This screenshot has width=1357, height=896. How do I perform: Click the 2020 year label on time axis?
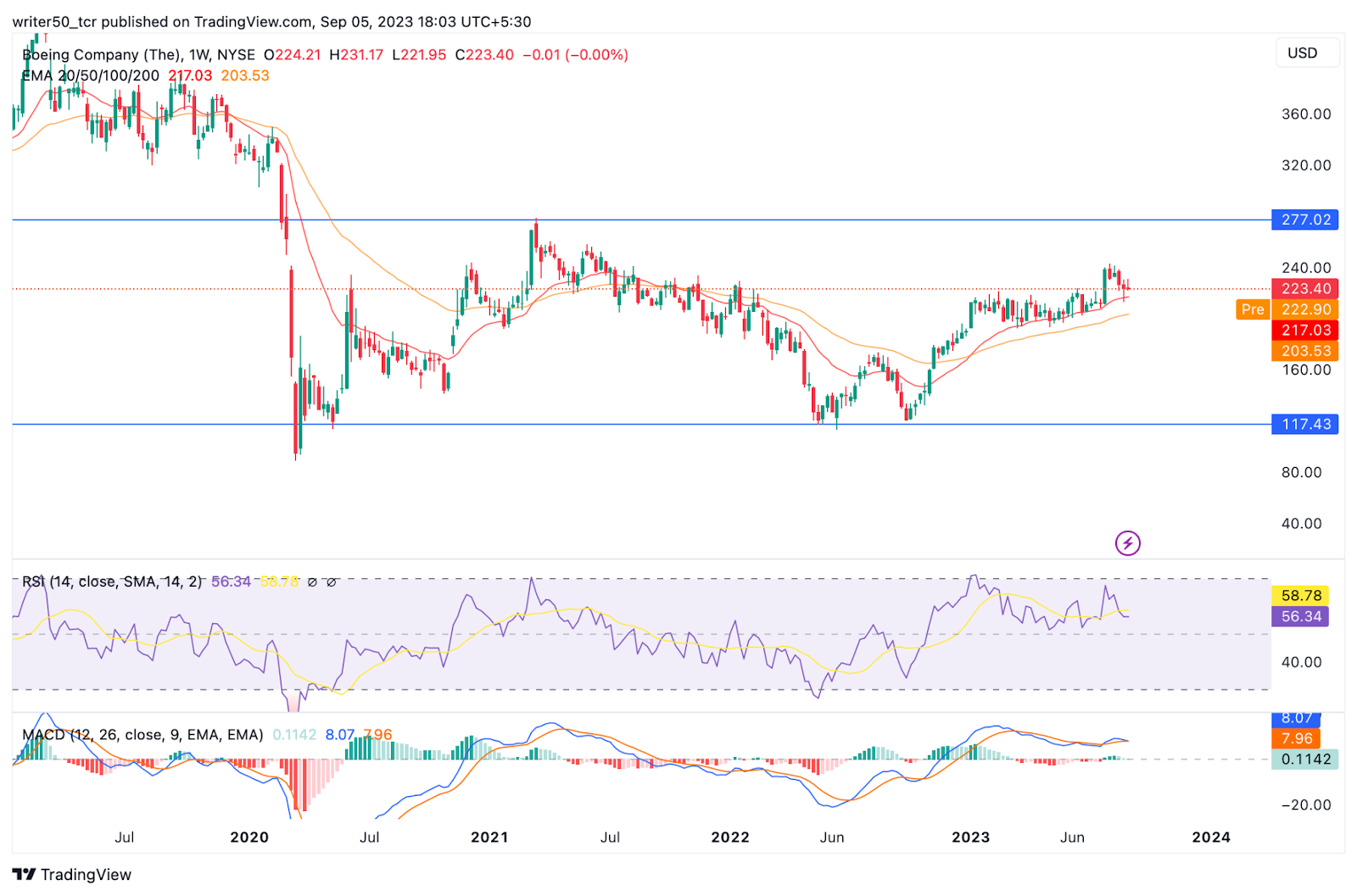(249, 838)
